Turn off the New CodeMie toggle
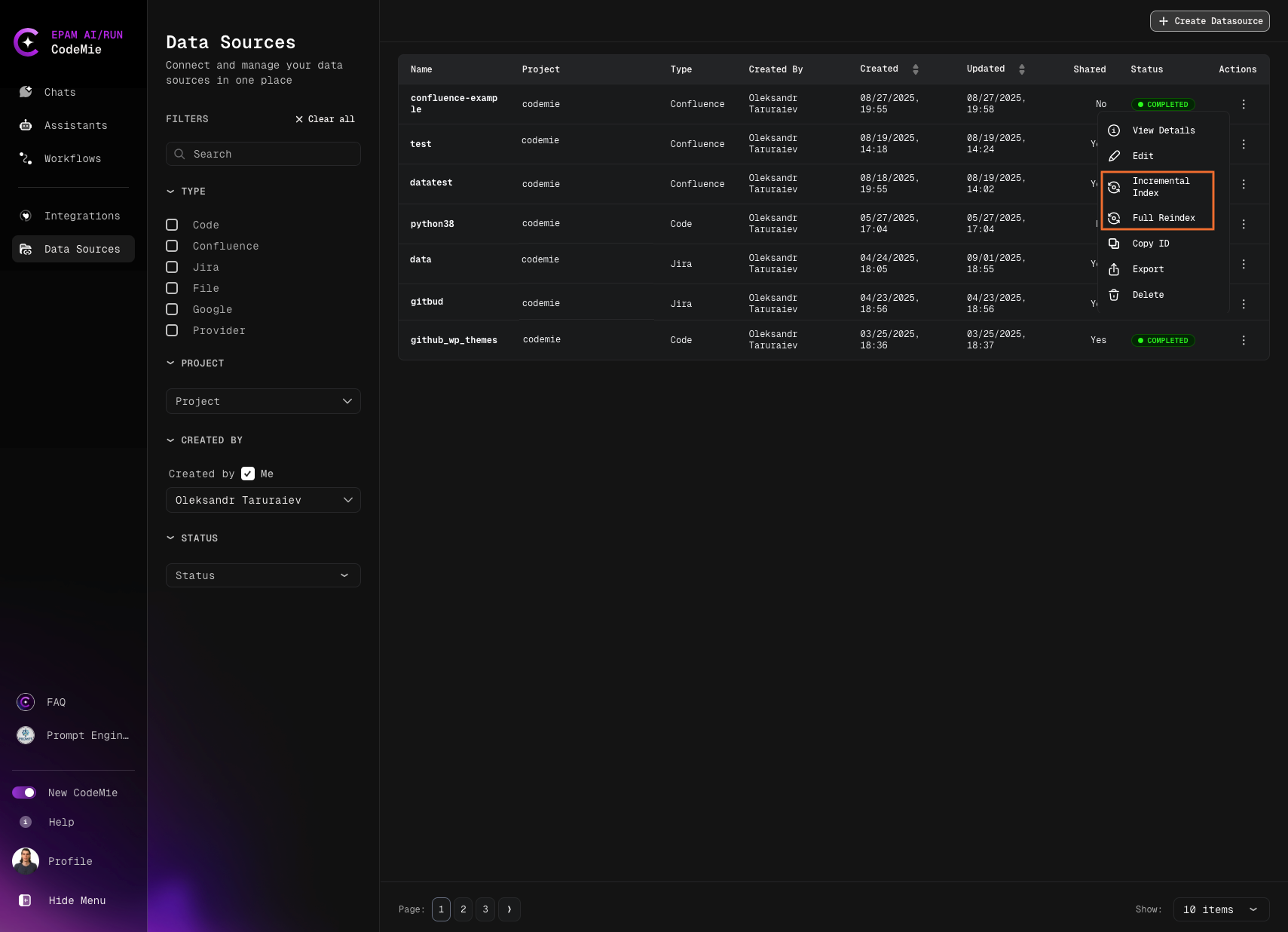 (24, 793)
